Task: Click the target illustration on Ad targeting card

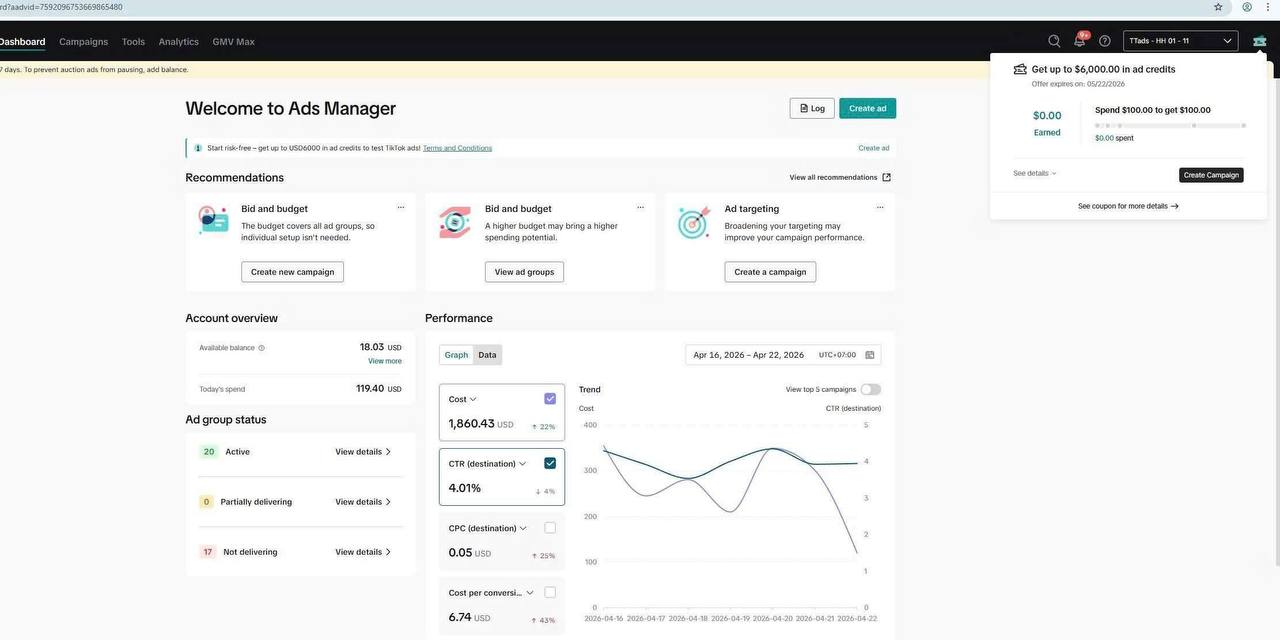Action: click(x=694, y=222)
